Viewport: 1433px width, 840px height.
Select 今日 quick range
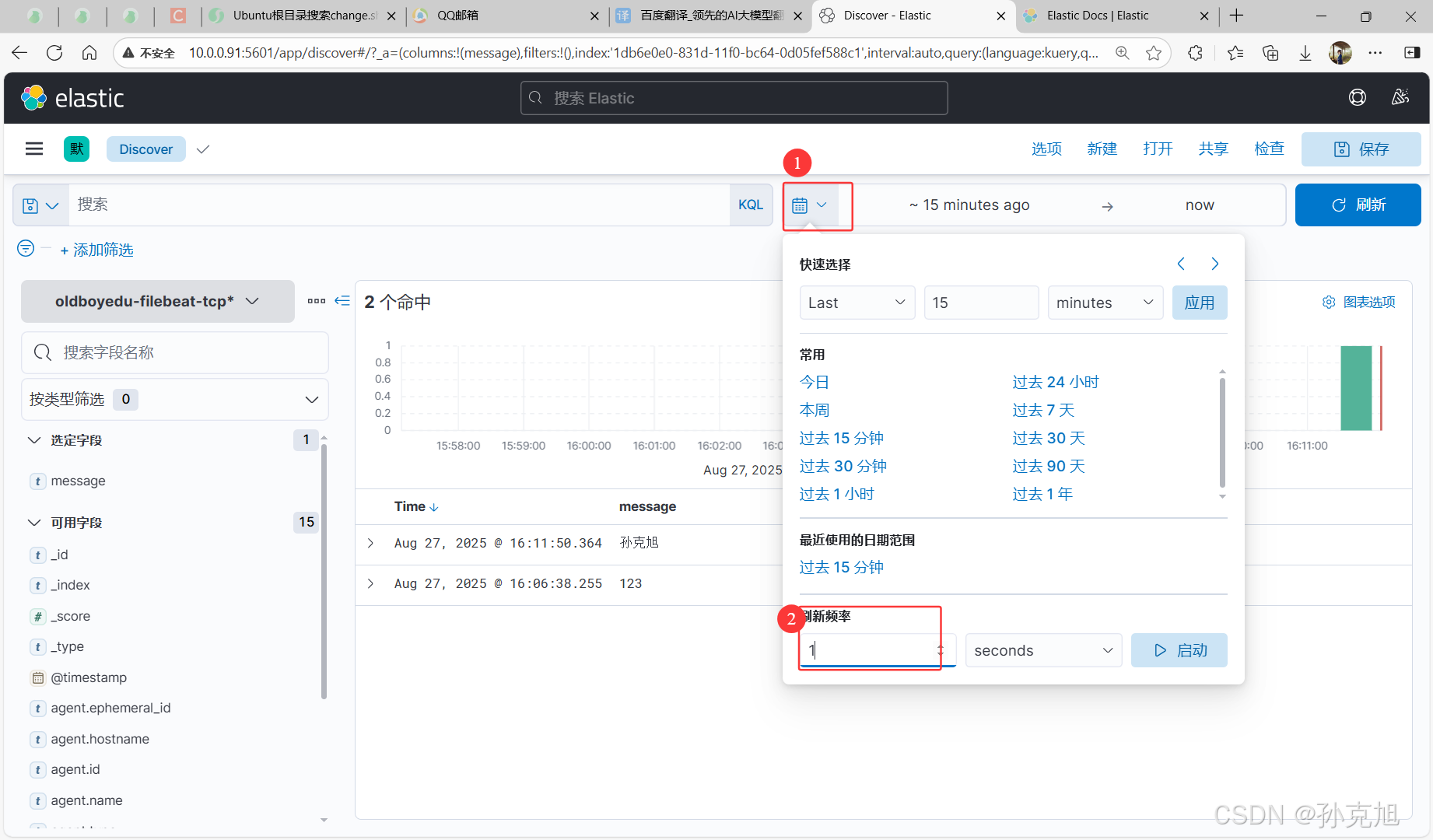(x=815, y=382)
